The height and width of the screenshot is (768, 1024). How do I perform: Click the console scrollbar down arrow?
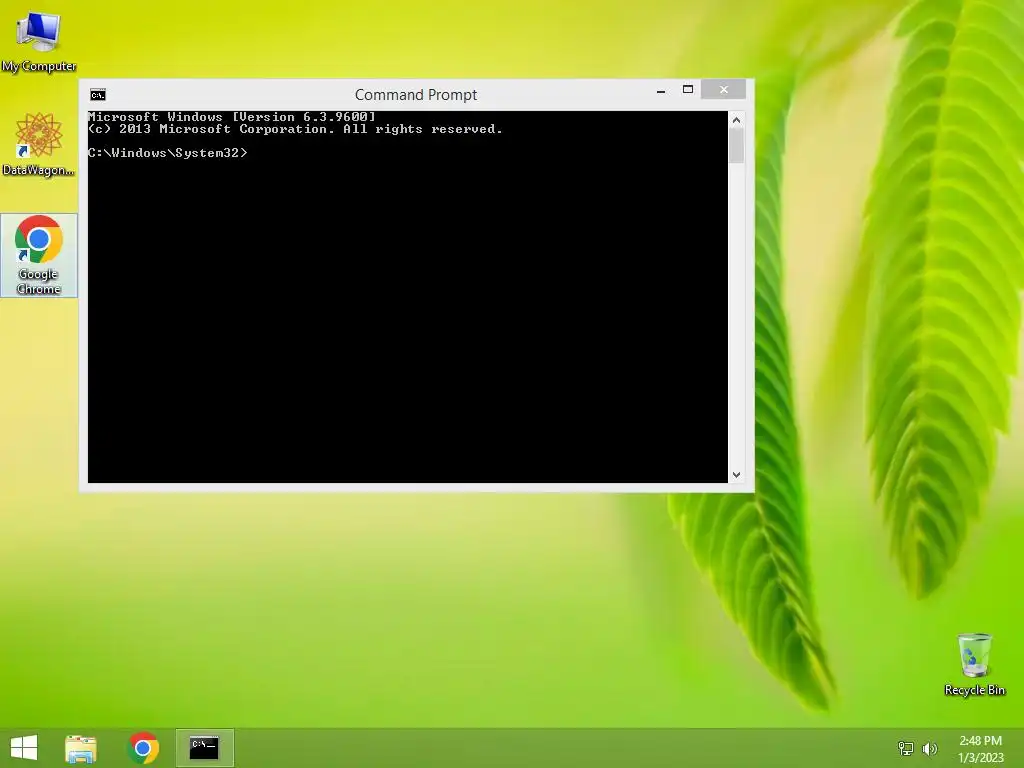pyautogui.click(x=737, y=475)
